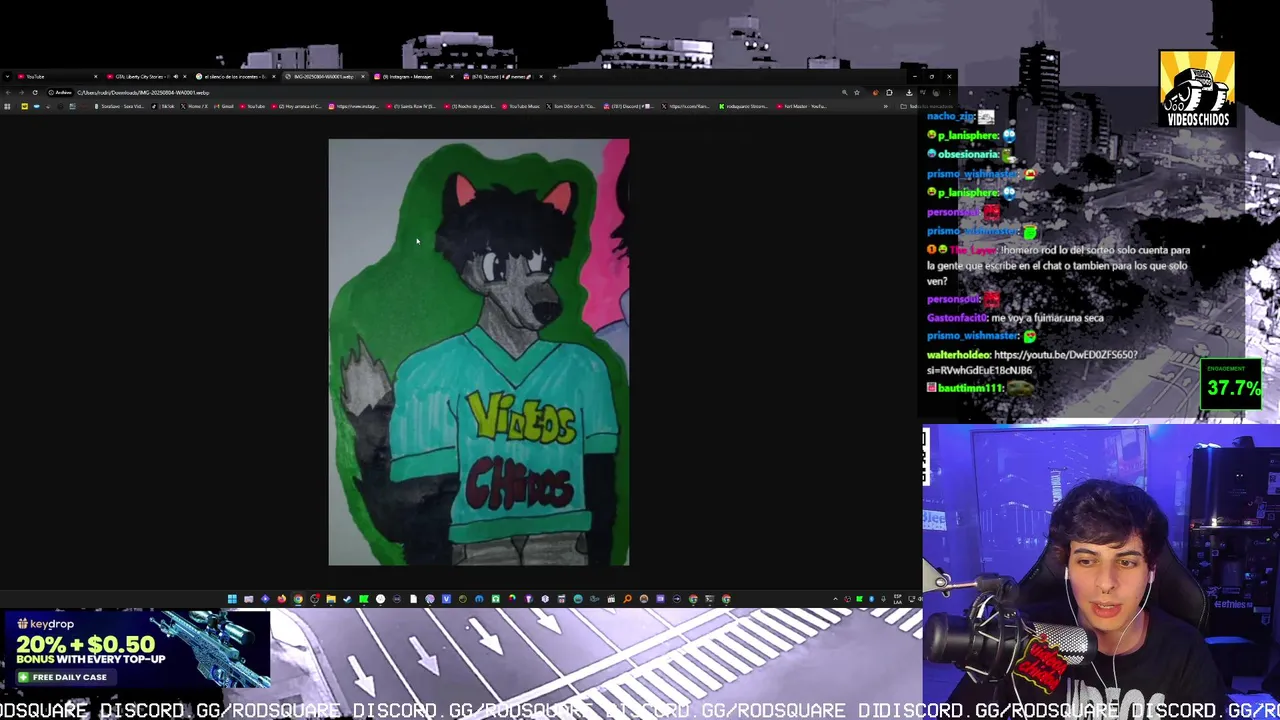Close the YouTube tab

coord(96,76)
